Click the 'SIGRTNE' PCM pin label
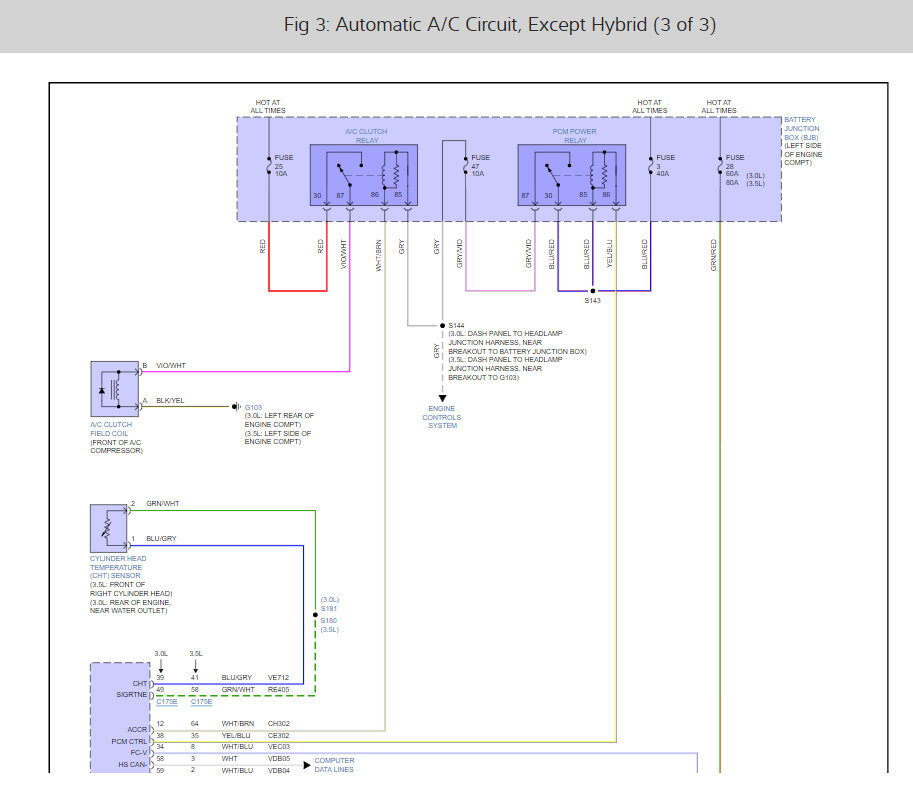Viewport: 913px width, 810px height. pyautogui.click(x=132, y=695)
